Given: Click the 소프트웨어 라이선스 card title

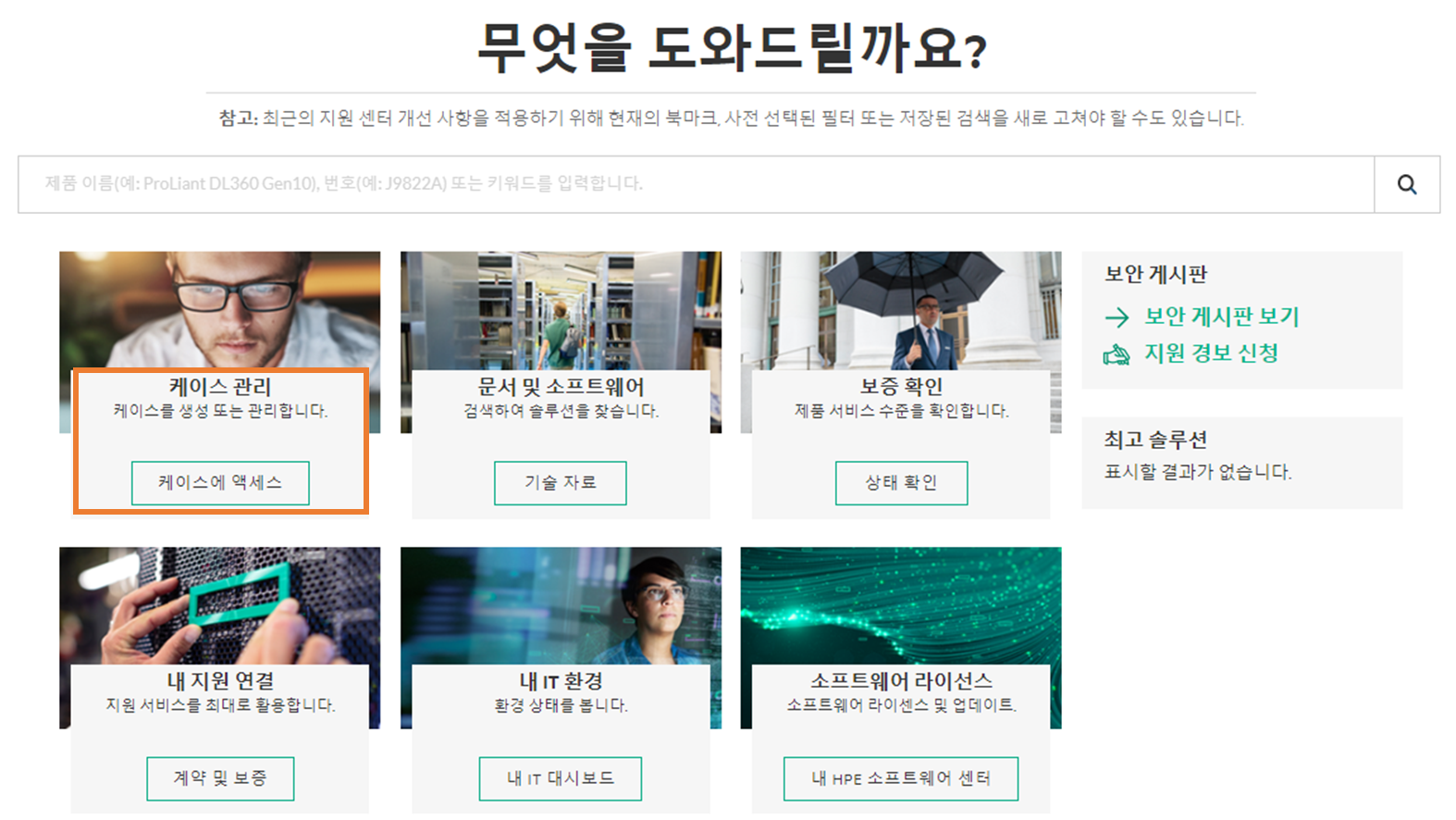Looking at the screenshot, I should 901,681.
